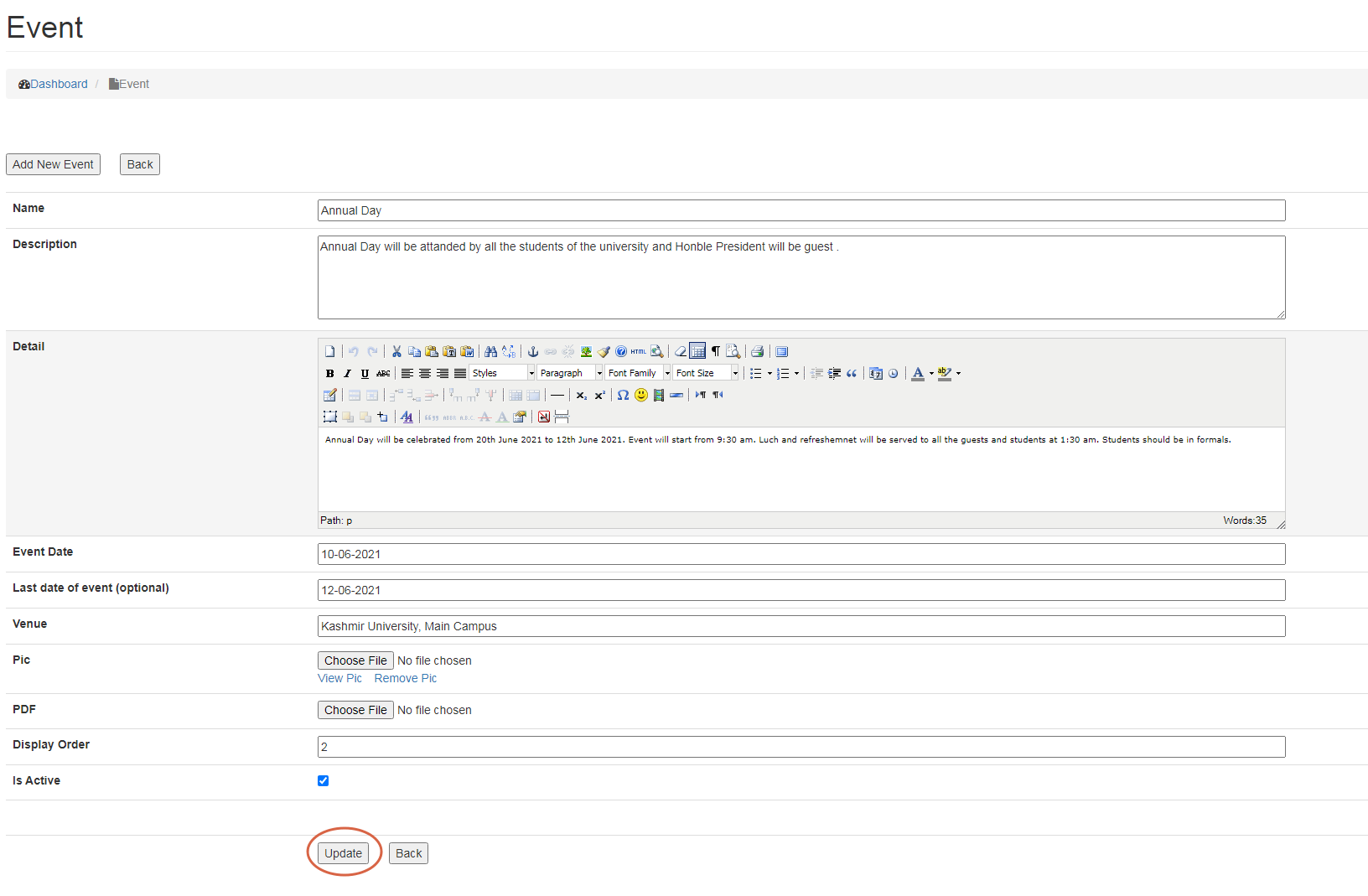1368x896 pixels.
Task: Open the Styles dropdown
Action: (x=502, y=374)
